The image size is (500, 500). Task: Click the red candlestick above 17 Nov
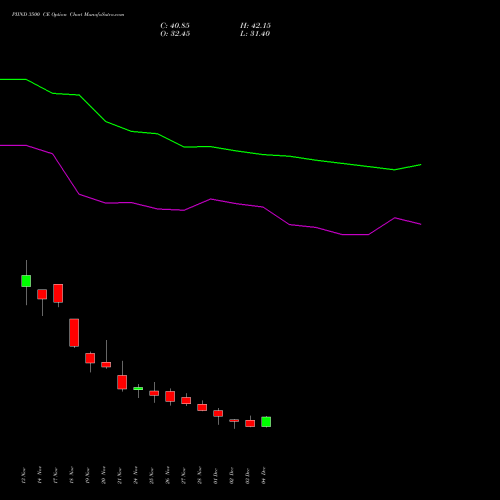click(x=58, y=293)
